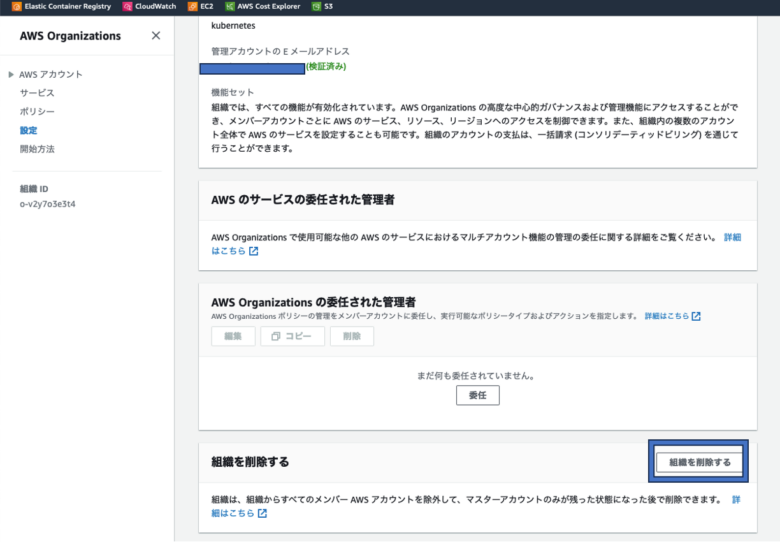Viewport: 780px width, 542px height.
Task: Click external link icon under AWS services admin
Action: [254, 251]
